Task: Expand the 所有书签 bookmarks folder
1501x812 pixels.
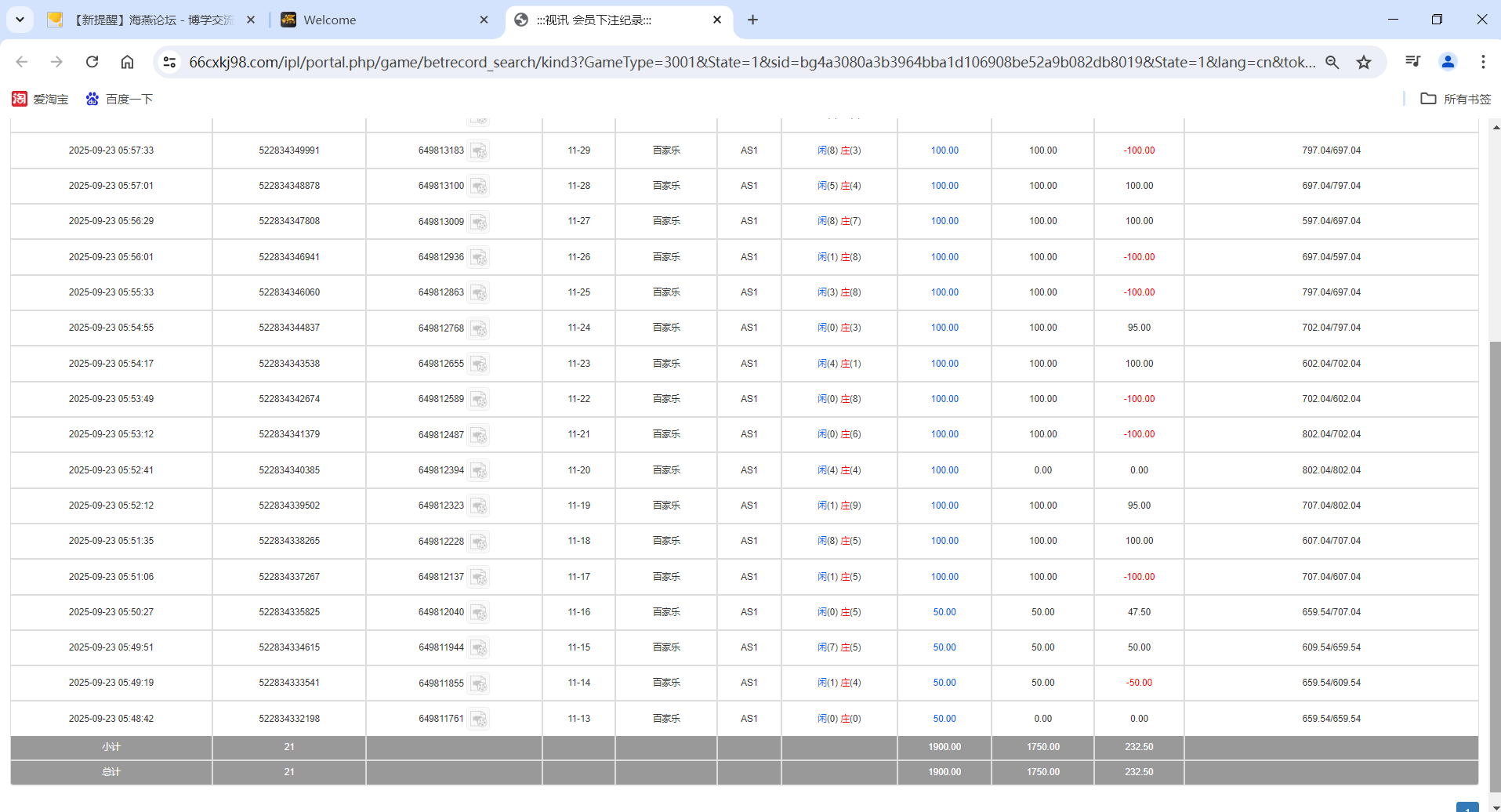Action: 1456,99
